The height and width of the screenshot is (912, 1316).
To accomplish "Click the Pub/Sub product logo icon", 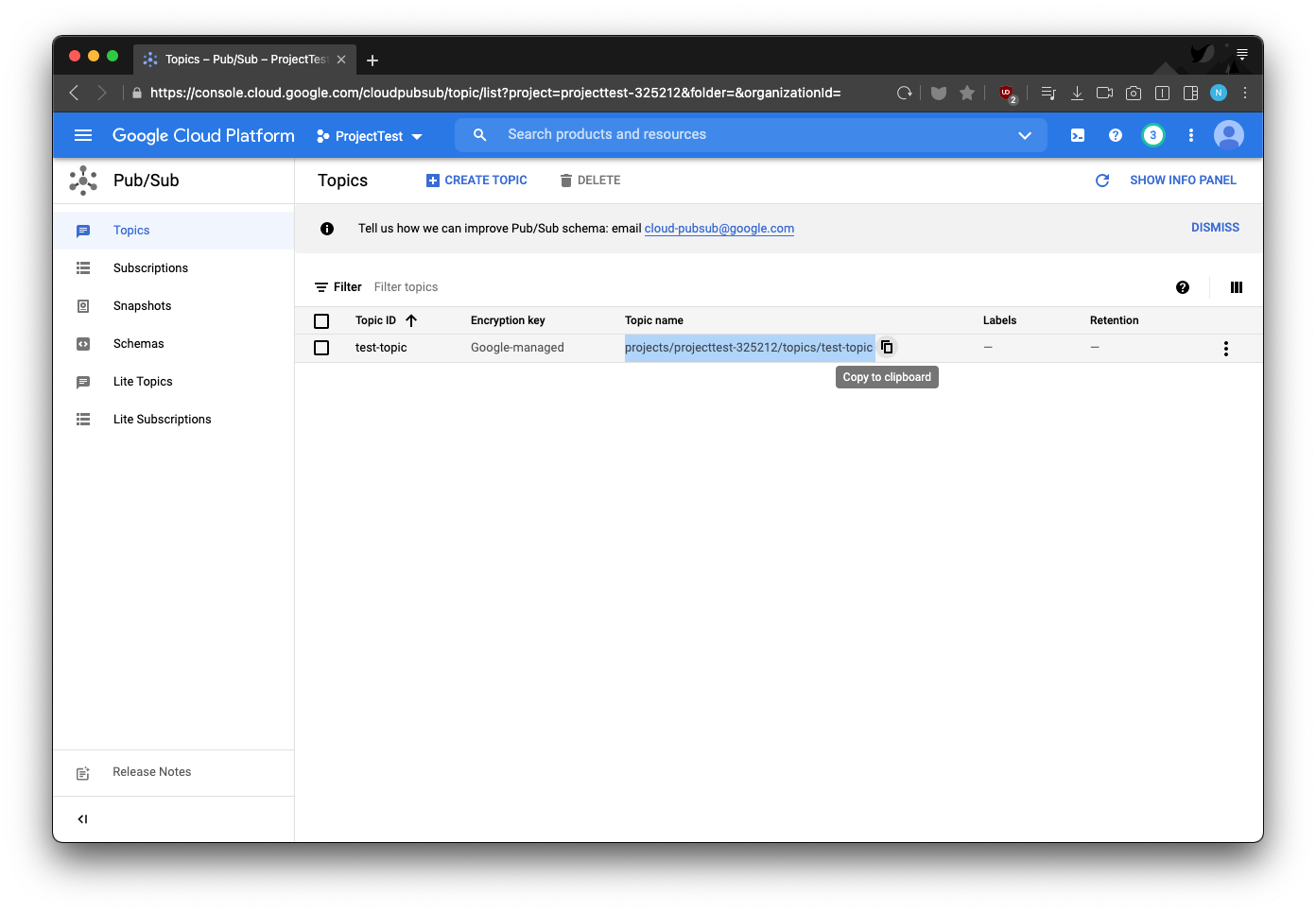I will point(83,181).
